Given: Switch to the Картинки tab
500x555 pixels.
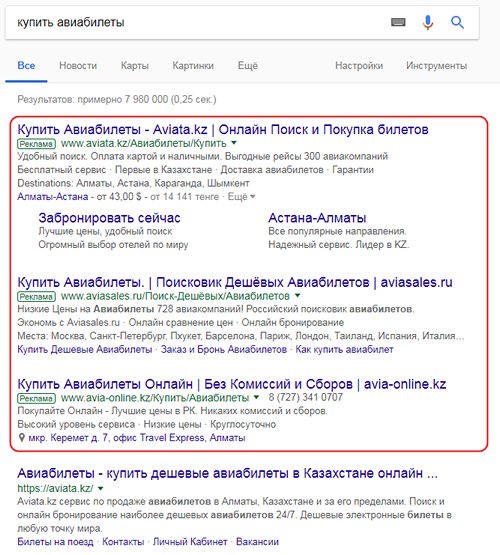Looking at the screenshot, I should (193, 65).
